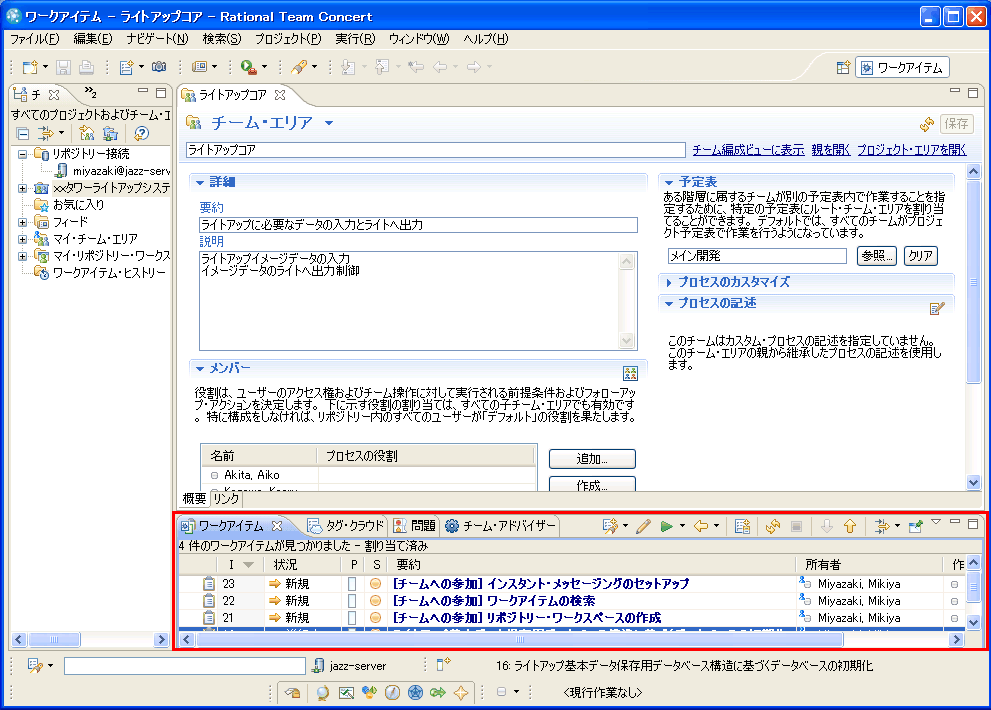This screenshot has width=991, height=710.
Task: Click the プロジェクト・エリアを開く link
Action: point(911,150)
